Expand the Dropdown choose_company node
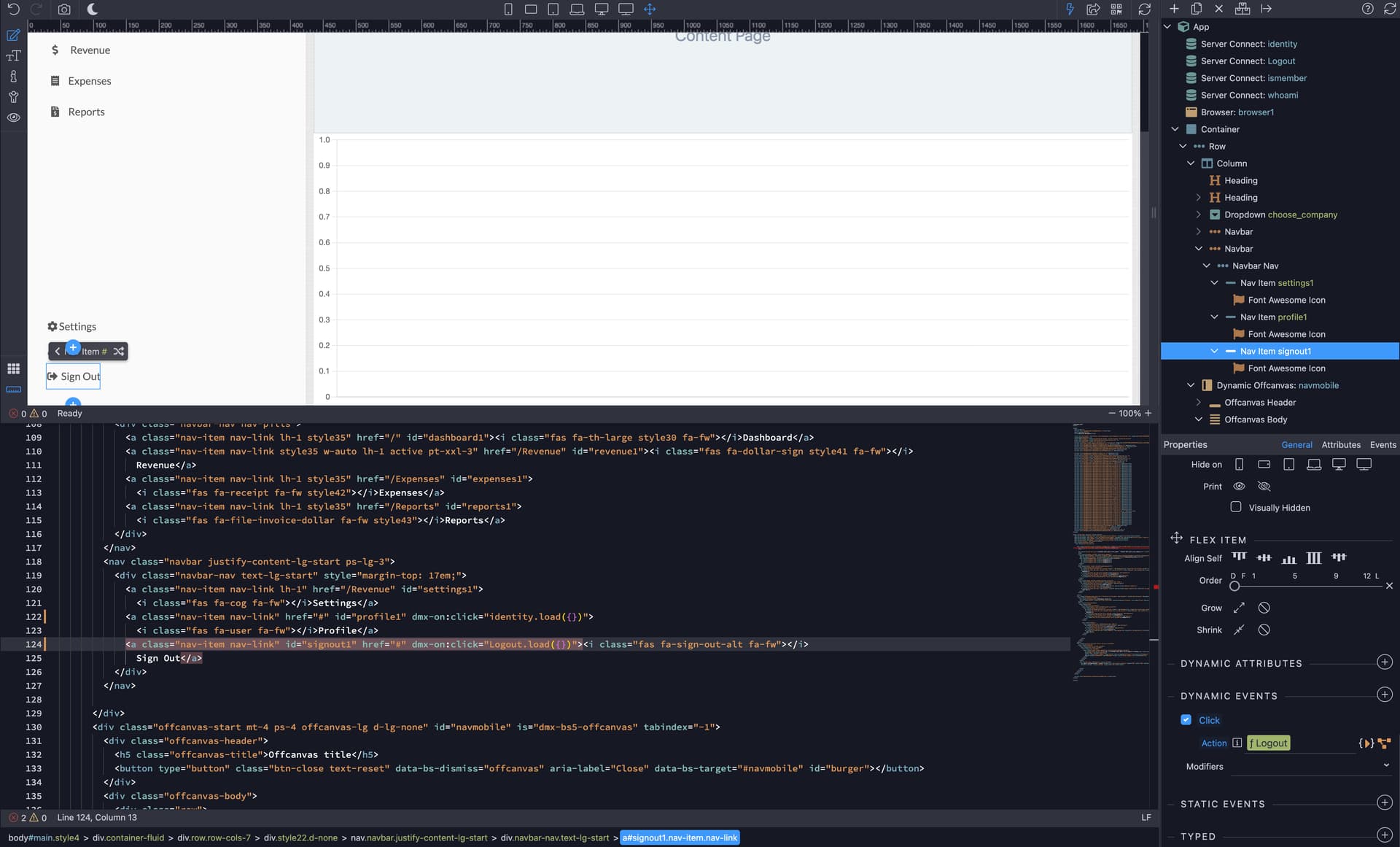Image resolution: width=1400 pixels, height=847 pixels. [1198, 214]
